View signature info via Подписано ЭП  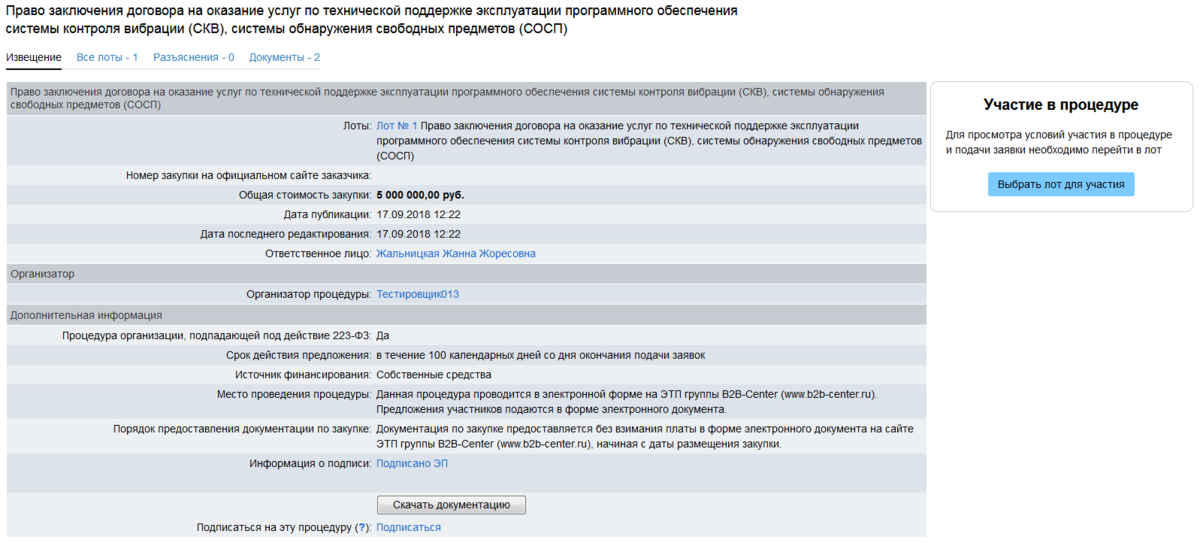coord(411,464)
